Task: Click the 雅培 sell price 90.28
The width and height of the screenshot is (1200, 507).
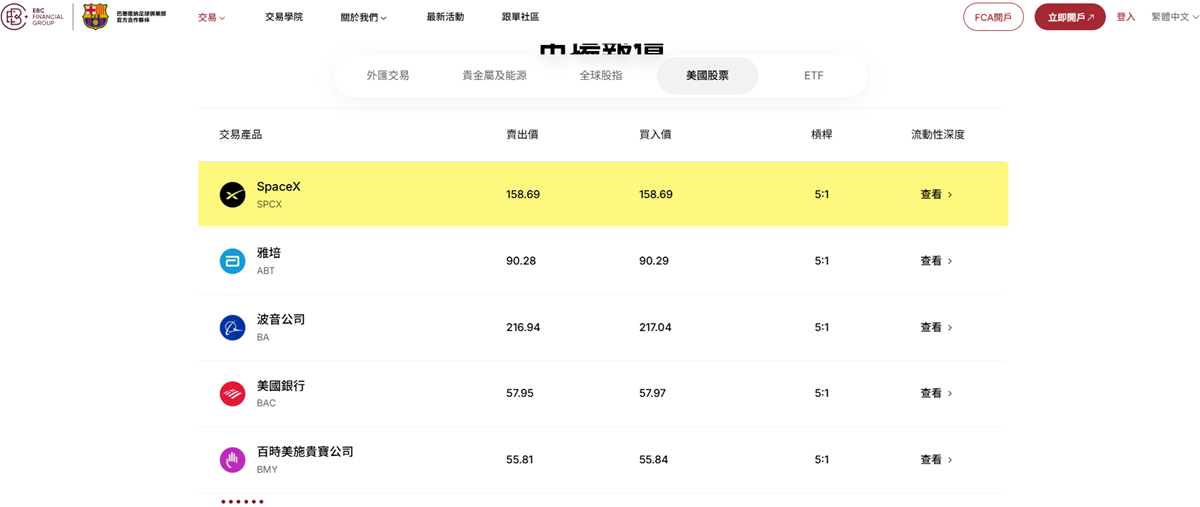Action: [521, 261]
